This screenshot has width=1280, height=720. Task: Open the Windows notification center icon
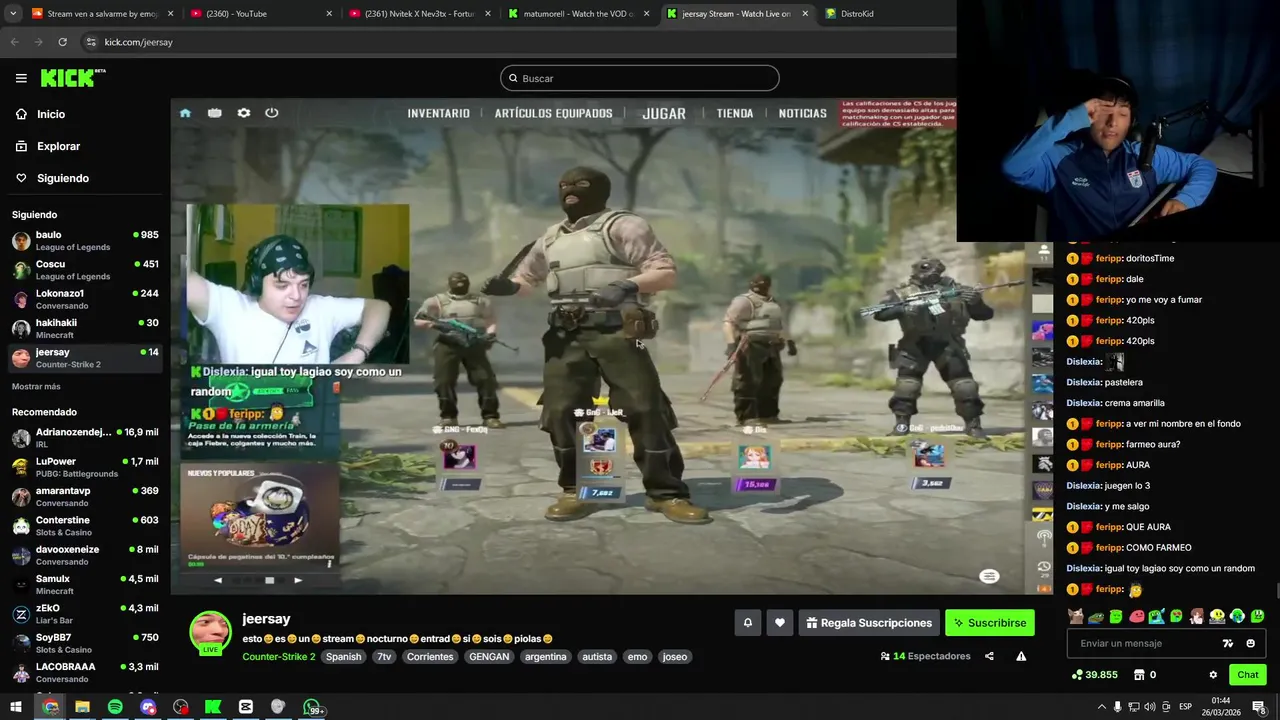(x=1258, y=707)
